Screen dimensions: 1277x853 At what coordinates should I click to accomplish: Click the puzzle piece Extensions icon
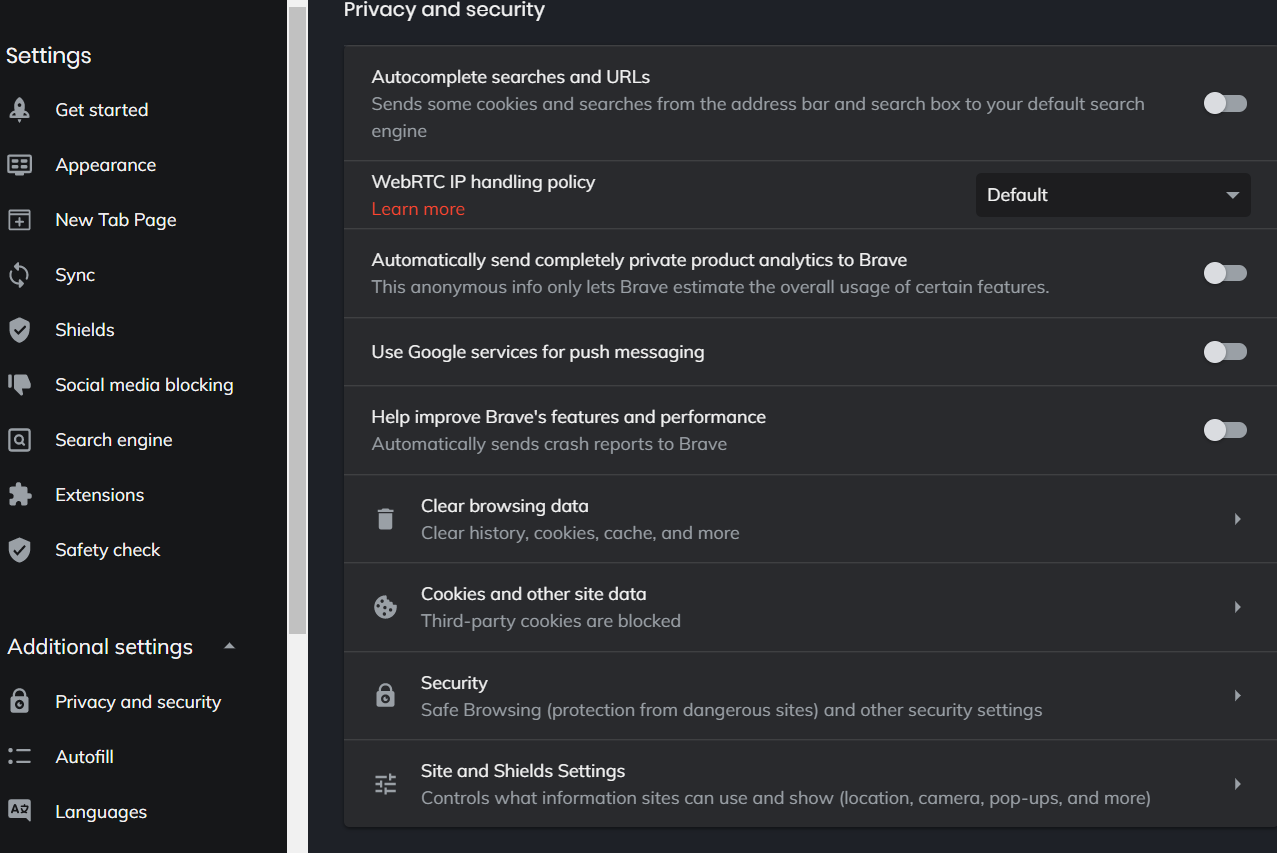click(x=19, y=495)
